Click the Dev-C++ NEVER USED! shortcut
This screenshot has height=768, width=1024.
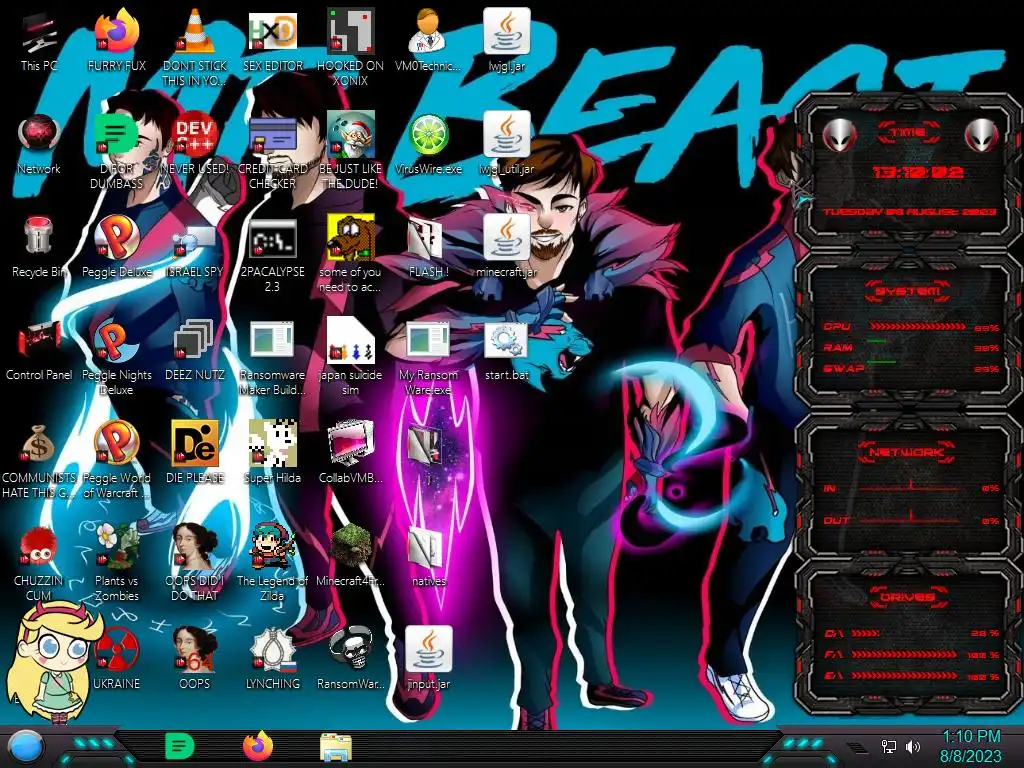click(x=195, y=144)
